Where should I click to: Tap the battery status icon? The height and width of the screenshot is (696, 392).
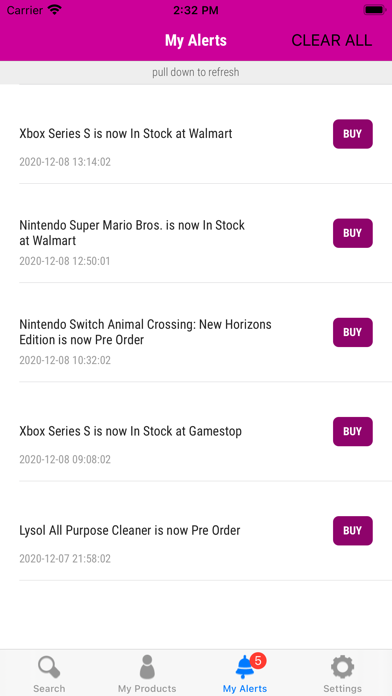pos(375,10)
